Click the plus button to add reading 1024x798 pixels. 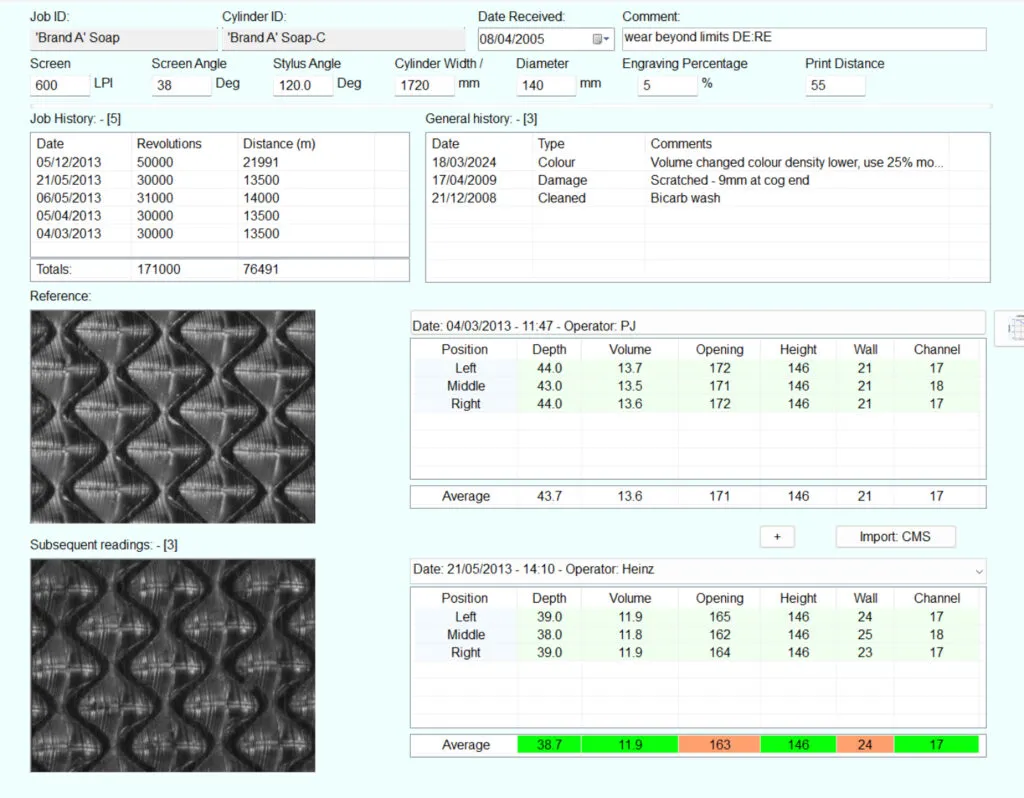tap(776, 537)
